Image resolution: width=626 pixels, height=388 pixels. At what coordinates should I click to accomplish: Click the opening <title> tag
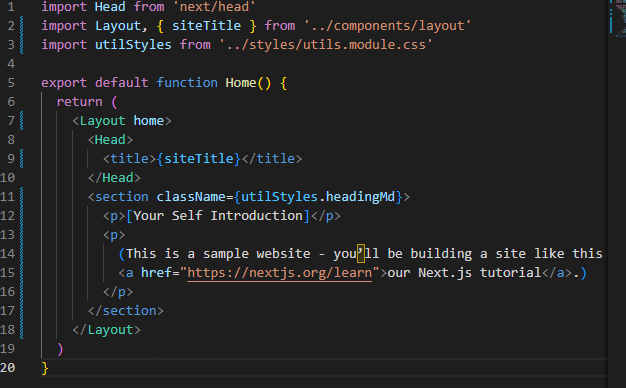[x=130, y=158]
